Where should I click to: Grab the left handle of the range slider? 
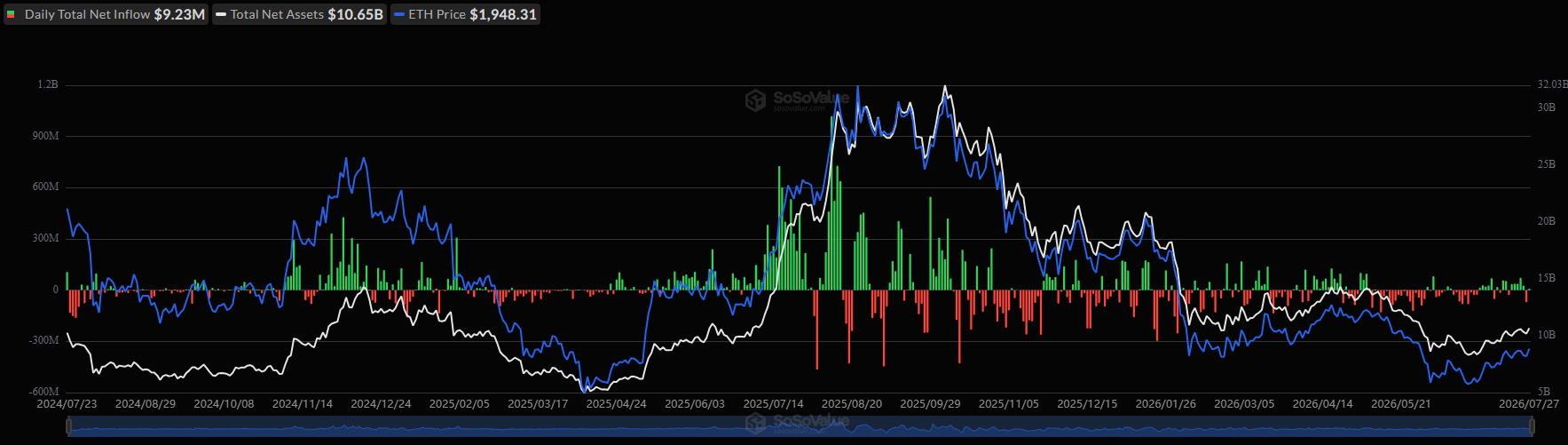click(x=69, y=427)
